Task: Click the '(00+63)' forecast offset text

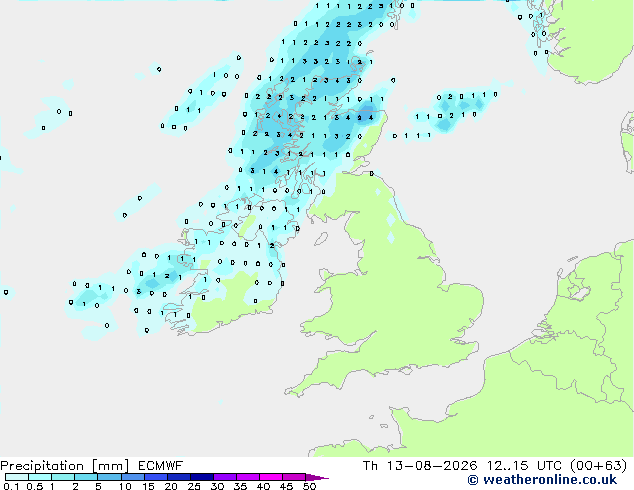Action: pos(599,466)
